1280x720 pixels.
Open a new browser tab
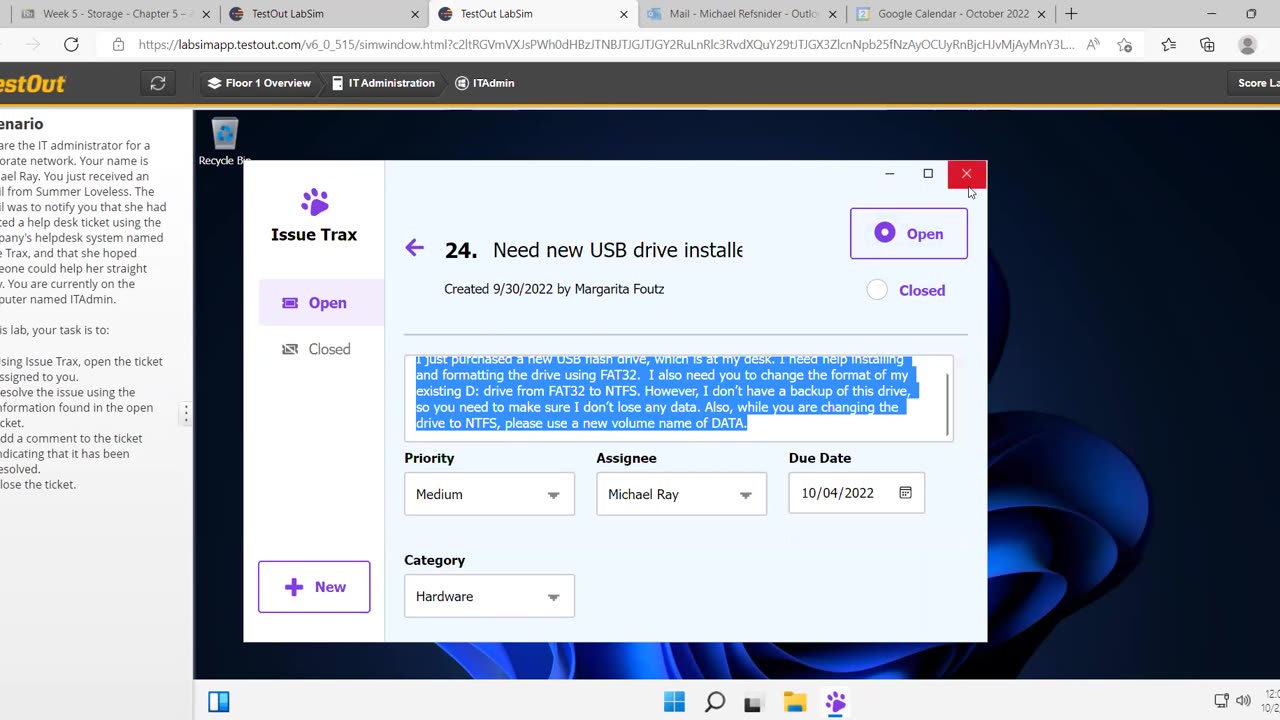pyautogui.click(x=1071, y=14)
